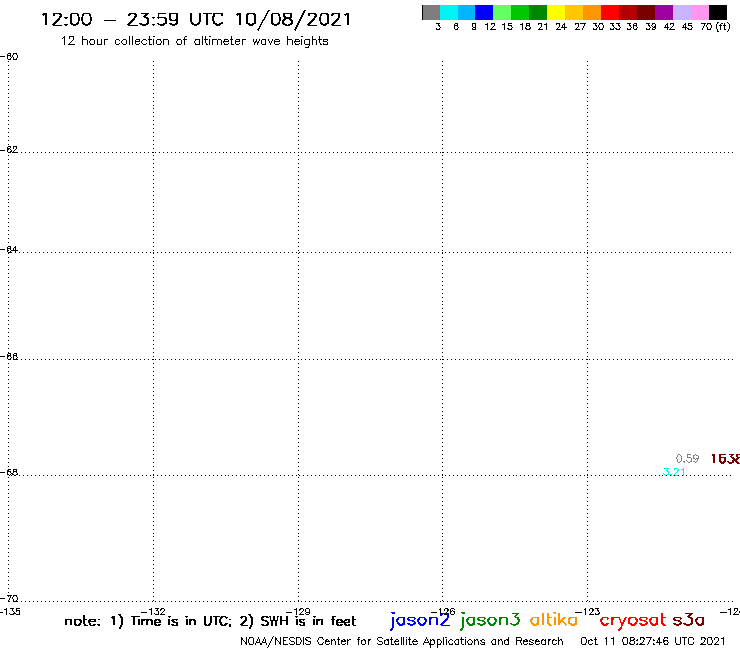Viewport: 740px width, 650px height.
Task: Click the 33 legend scale label
Action: [x=615, y=27]
